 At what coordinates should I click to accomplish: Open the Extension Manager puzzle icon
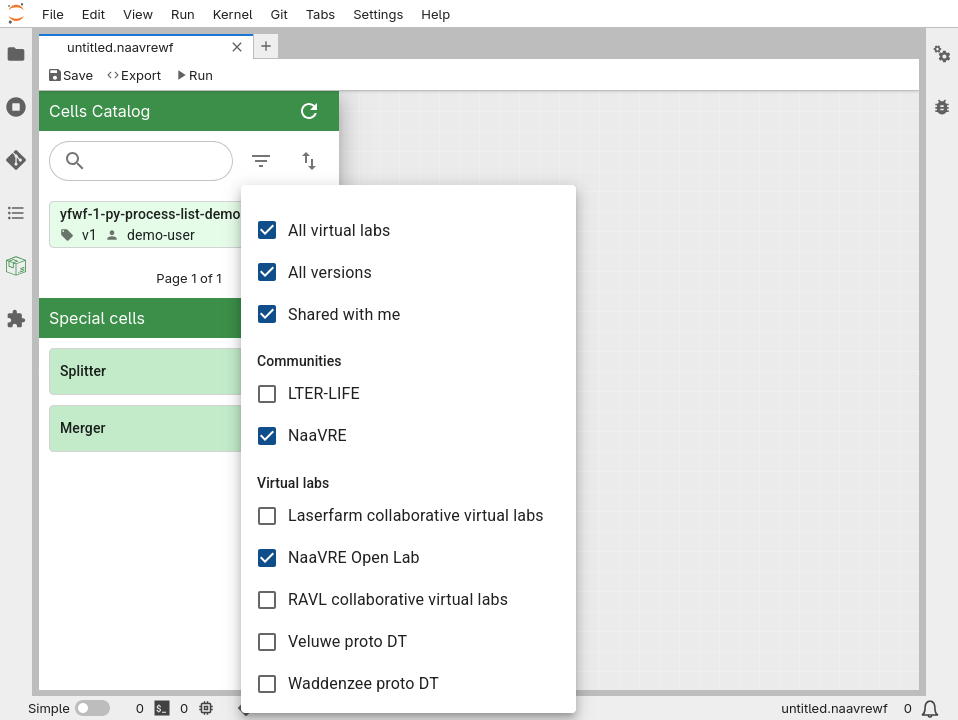click(16, 319)
